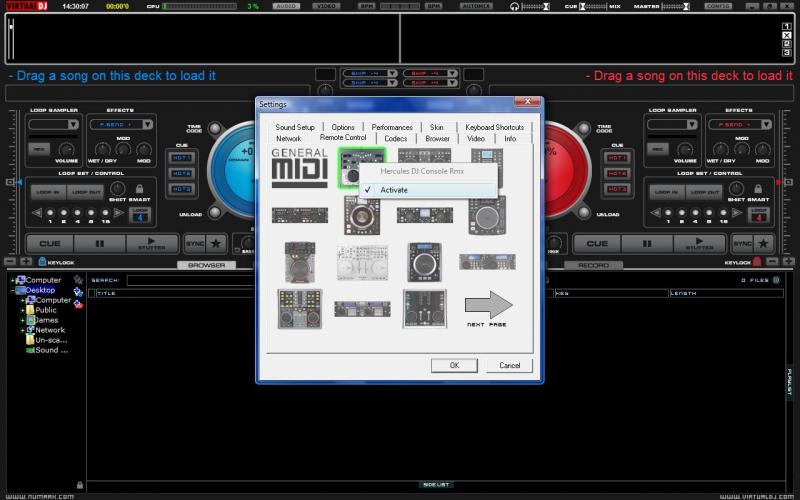Expand the Public folder node
Image resolution: width=800 pixels, height=500 pixels.
(22, 310)
